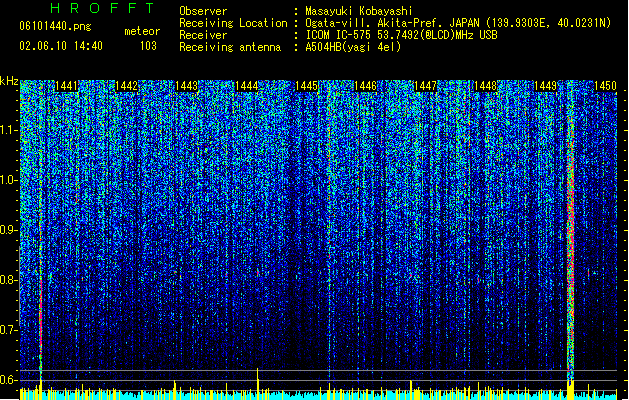
Task: Click the 1.0 kHz axis tick label
Action: 8,181
